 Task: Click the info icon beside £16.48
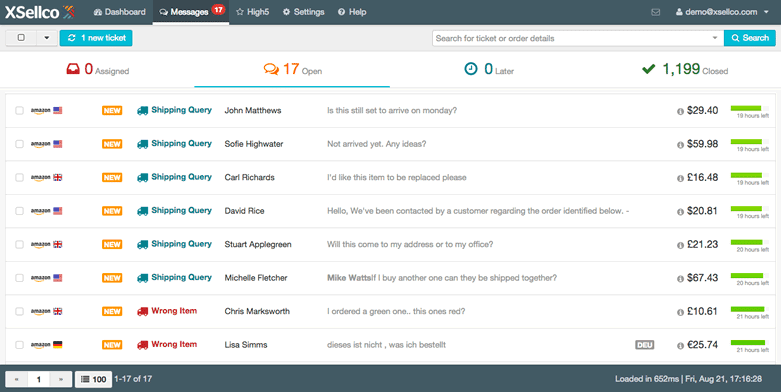click(x=680, y=178)
